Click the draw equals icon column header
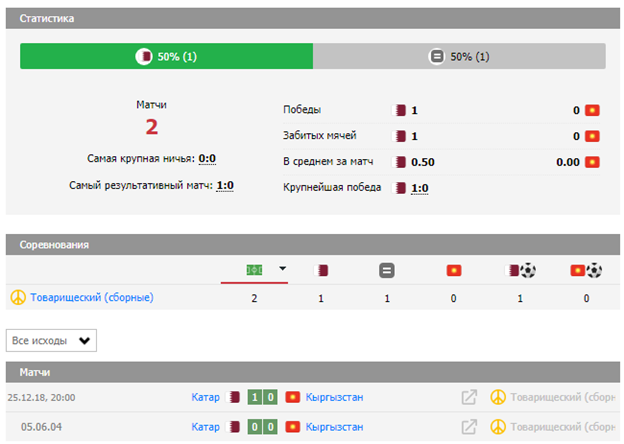Viewport: 624px width, 444px height. point(387,270)
